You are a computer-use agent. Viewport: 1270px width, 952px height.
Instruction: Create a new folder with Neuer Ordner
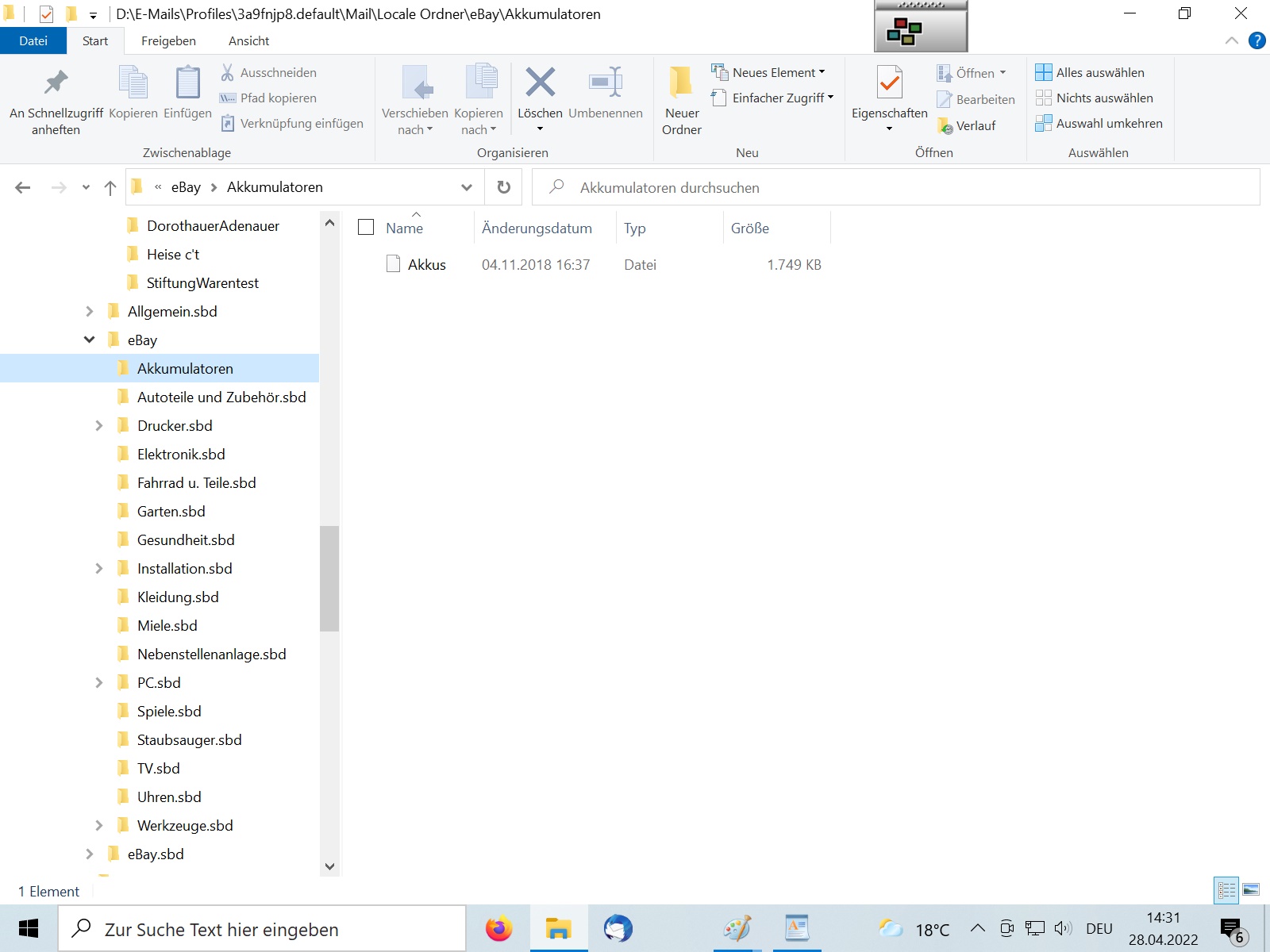(x=682, y=102)
